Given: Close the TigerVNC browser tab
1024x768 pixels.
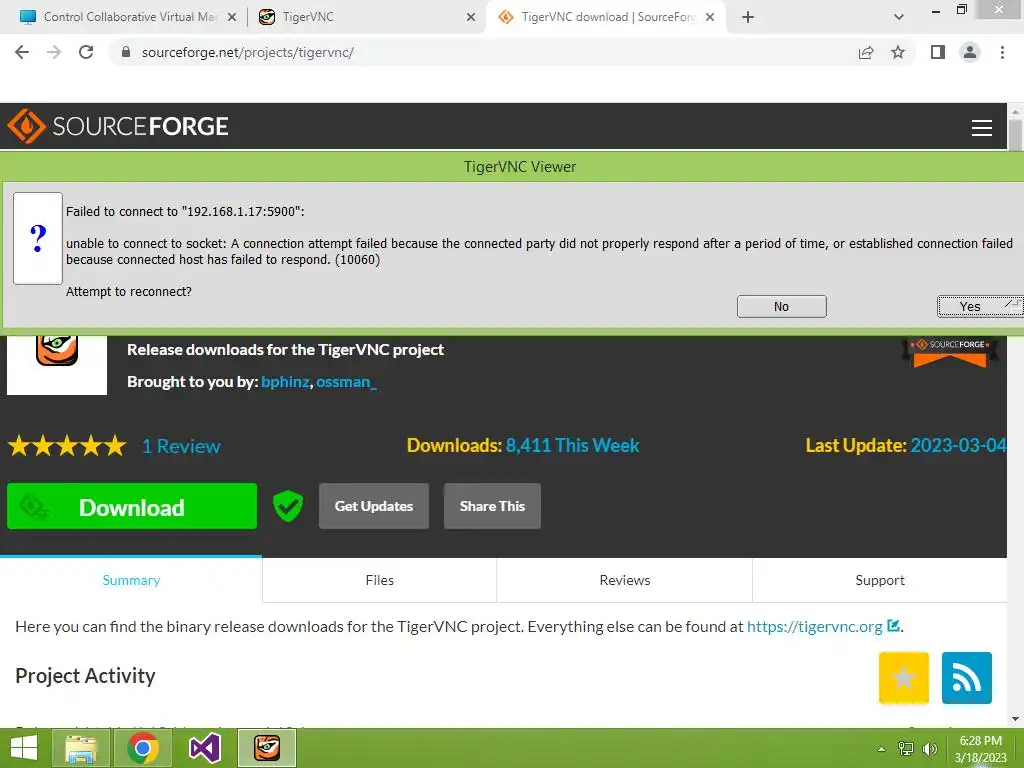Looking at the screenshot, I should click(471, 17).
